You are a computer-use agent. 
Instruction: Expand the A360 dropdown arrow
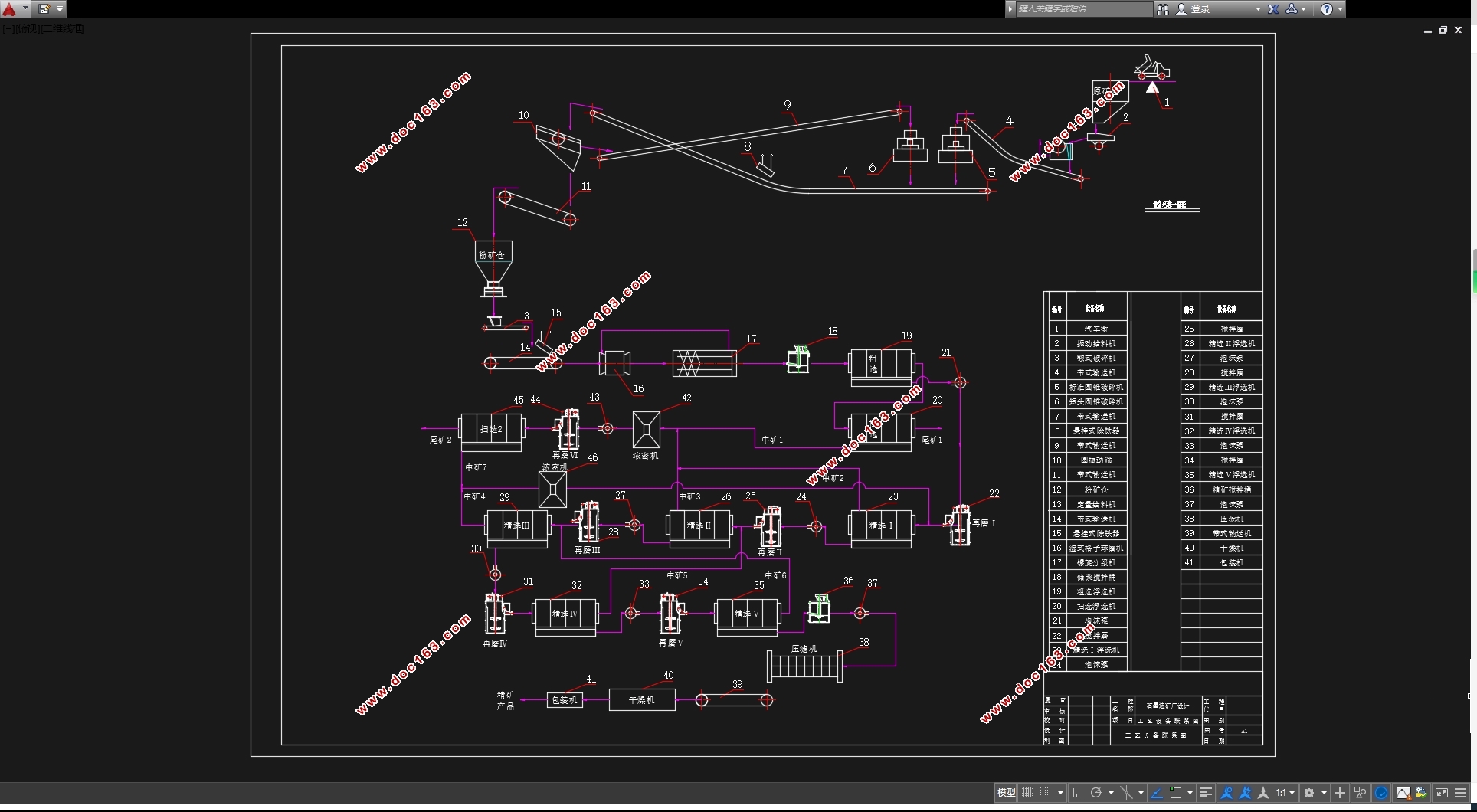click(1303, 9)
